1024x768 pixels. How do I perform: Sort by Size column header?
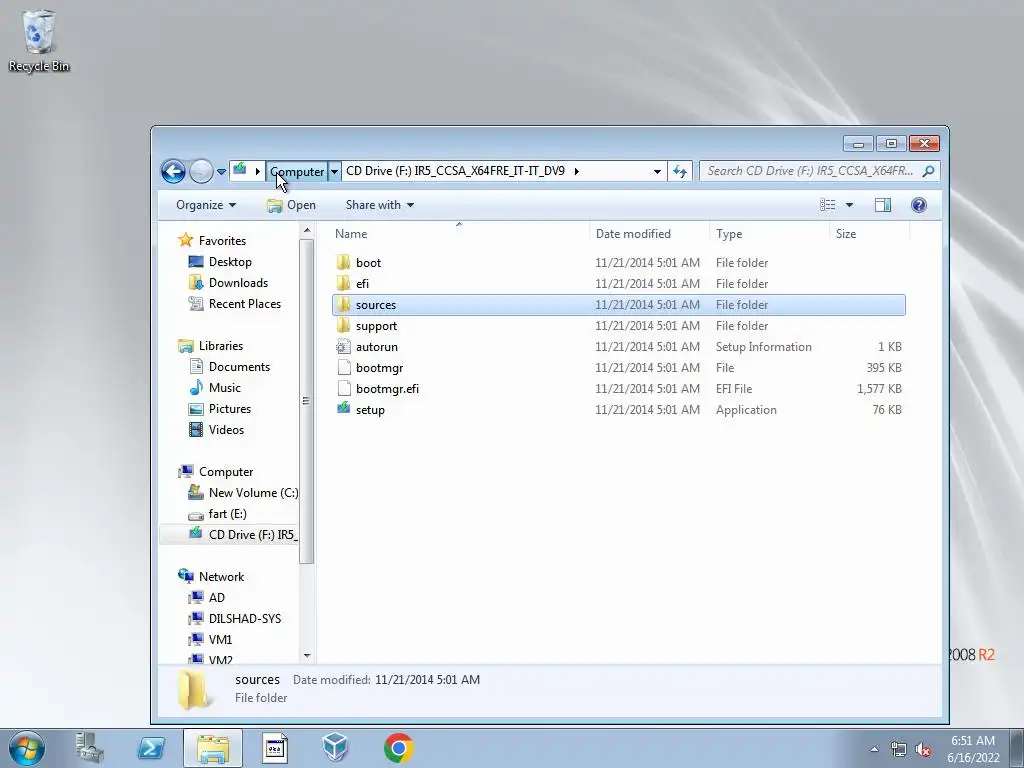point(869,234)
